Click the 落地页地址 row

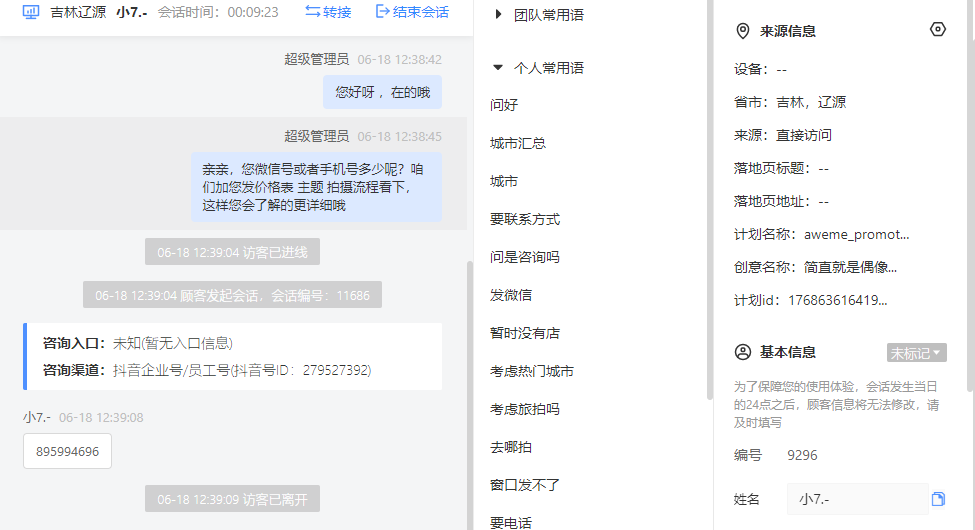(x=781, y=202)
